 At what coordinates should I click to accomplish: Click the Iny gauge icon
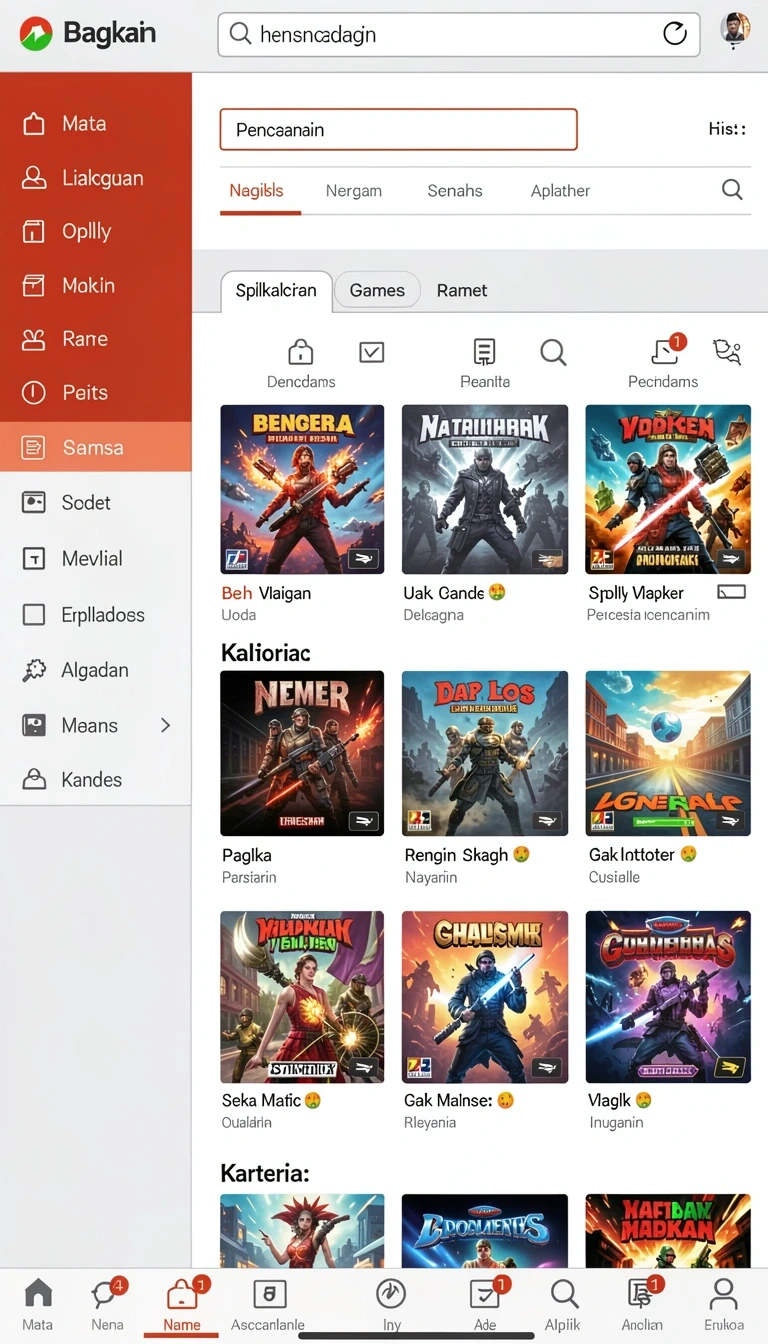(391, 1293)
